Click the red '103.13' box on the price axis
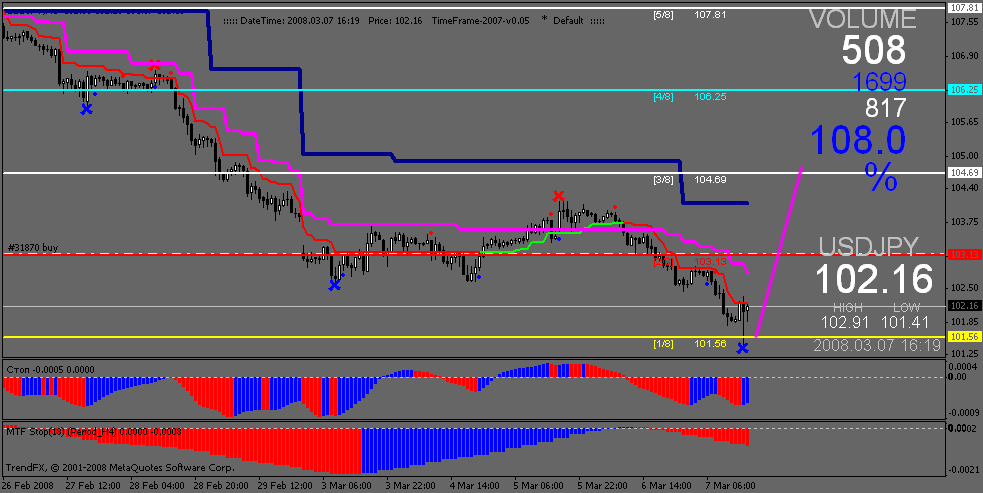This screenshot has height=493, width=983. tap(964, 254)
